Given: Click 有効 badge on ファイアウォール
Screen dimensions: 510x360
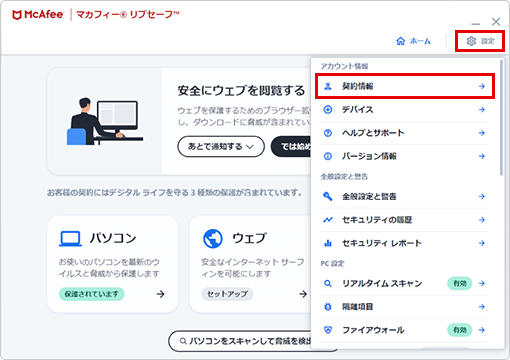Looking at the screenshot, I should pyautogui.click(x=460, y=330).
